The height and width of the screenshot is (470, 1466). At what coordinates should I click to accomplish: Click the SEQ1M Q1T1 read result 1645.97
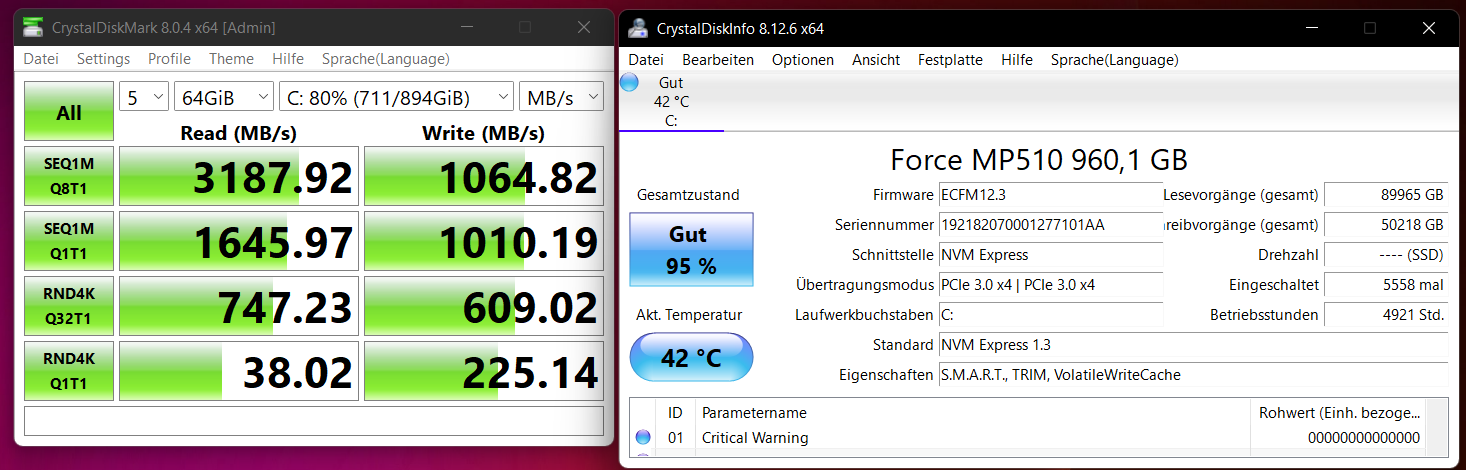[238, 241]
